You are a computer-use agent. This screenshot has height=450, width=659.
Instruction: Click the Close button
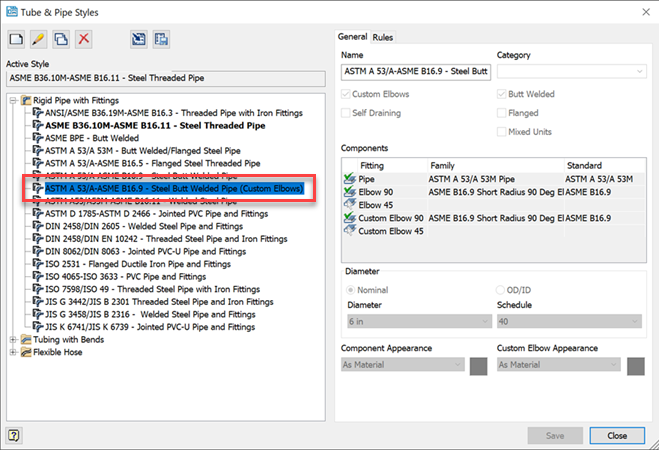coord(617,436)
